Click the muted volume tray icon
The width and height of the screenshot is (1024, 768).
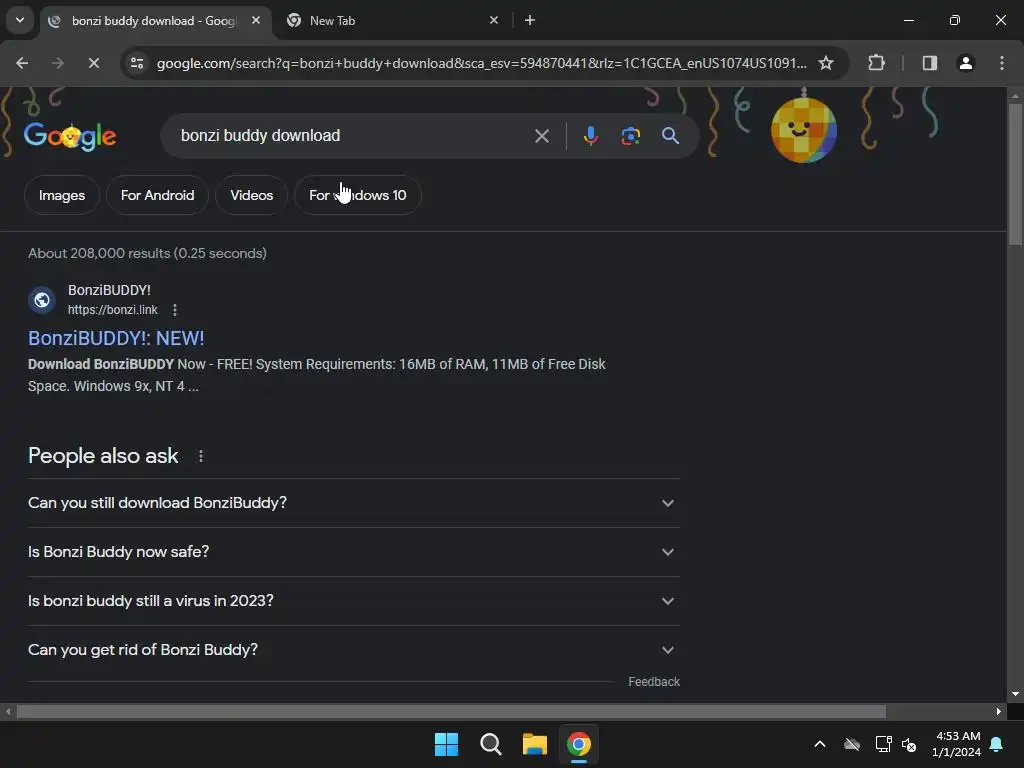tap(909, 744)
